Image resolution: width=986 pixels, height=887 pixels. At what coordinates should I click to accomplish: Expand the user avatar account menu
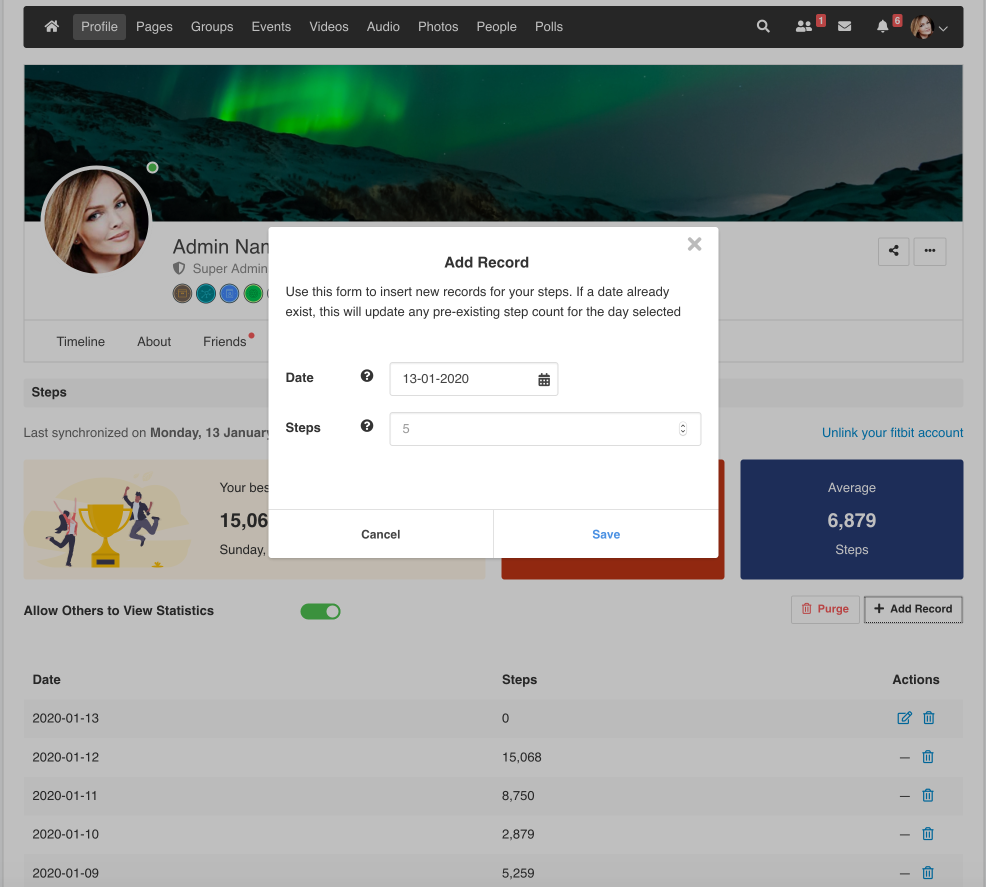(929, 28)
